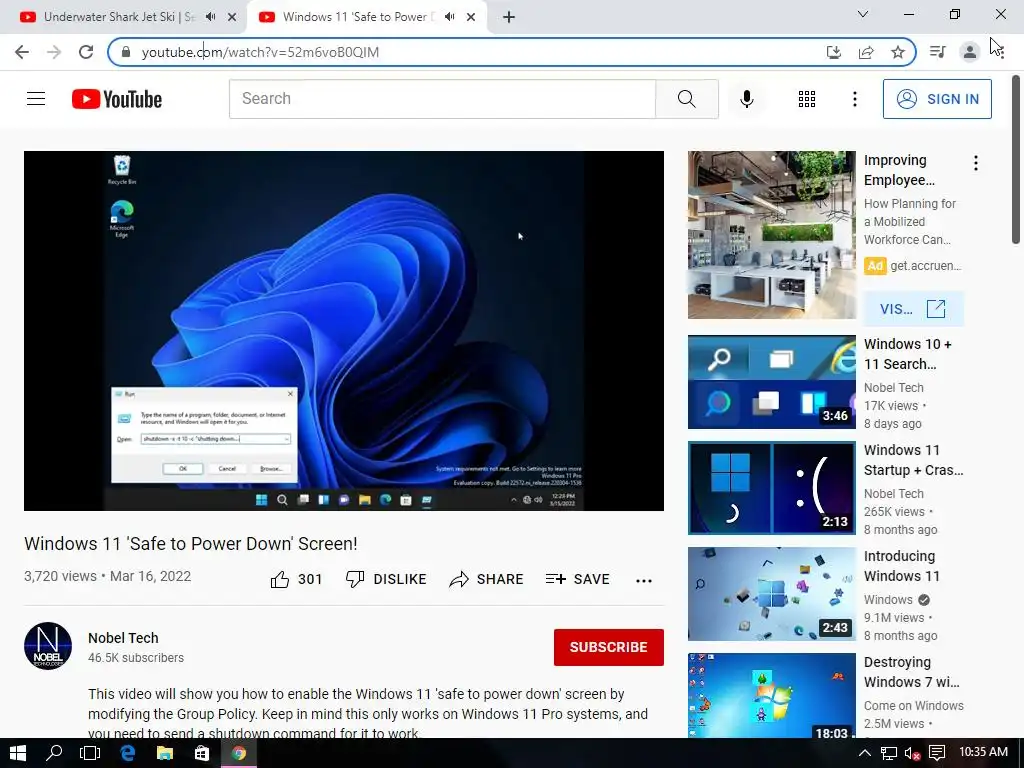1024x768 pixels.
Task: Open the YouTube apps grid icon
Action: click(807, 99)
